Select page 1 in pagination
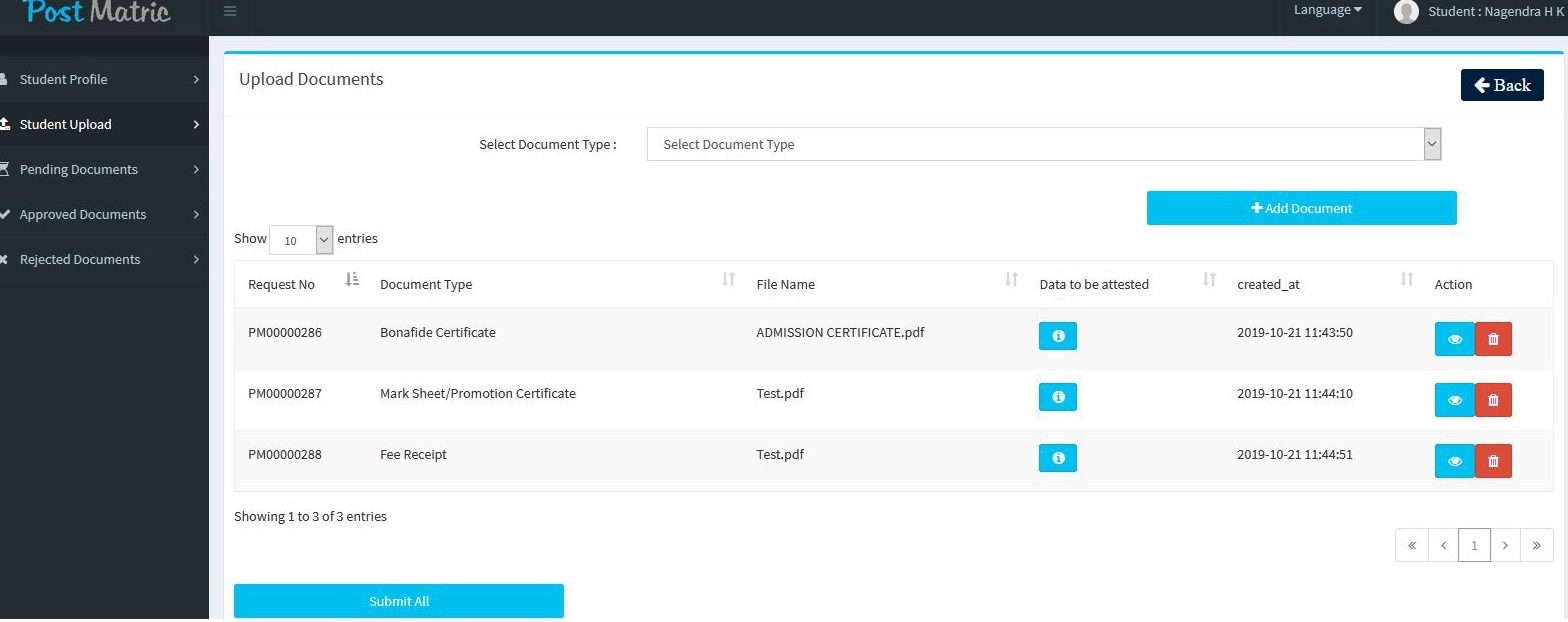The image size is (1568, 622). [1474, 545]
